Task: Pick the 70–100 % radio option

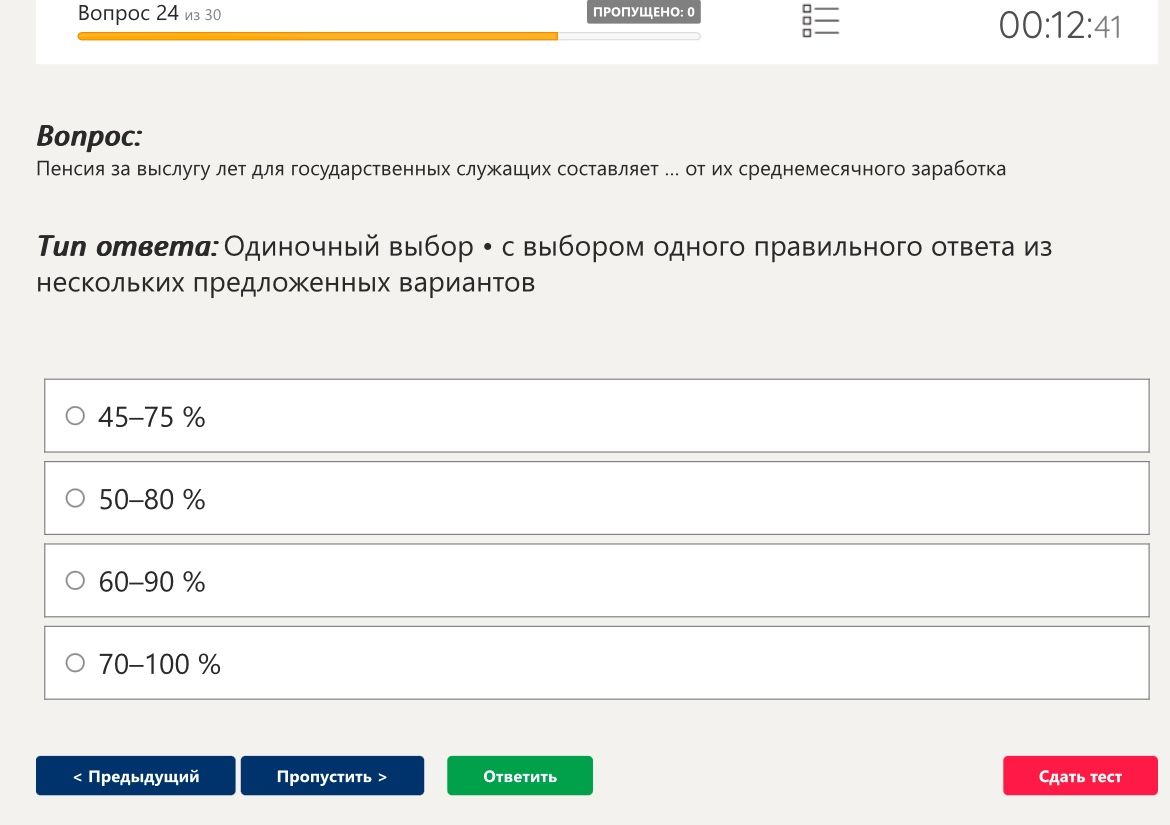Action: pos(75,662)
